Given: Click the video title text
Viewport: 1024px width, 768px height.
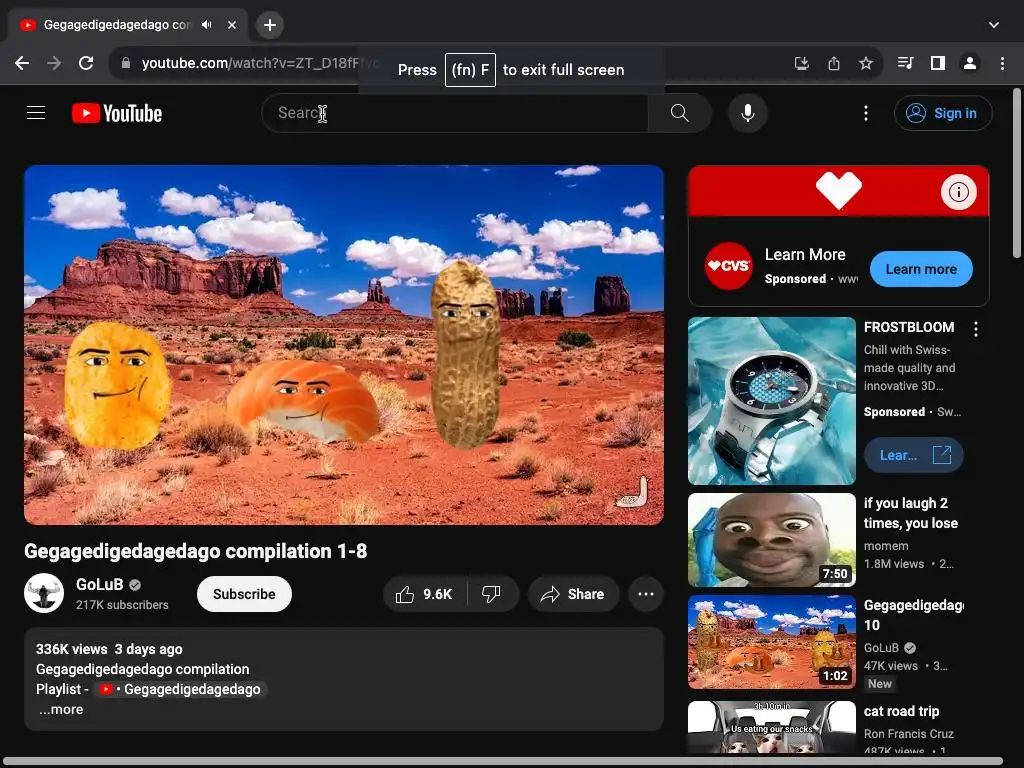Looking at the screenshot, I should point(195,551).
